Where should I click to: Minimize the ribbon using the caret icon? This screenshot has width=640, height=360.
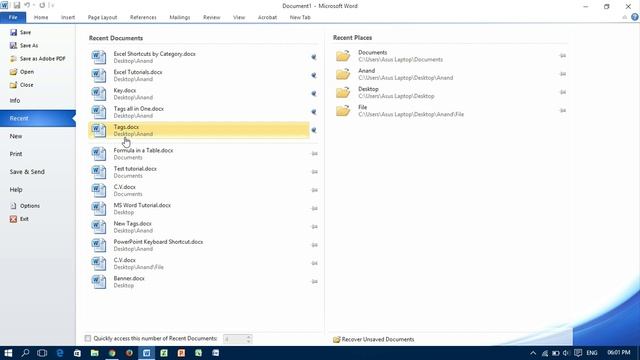click(624, 17)
